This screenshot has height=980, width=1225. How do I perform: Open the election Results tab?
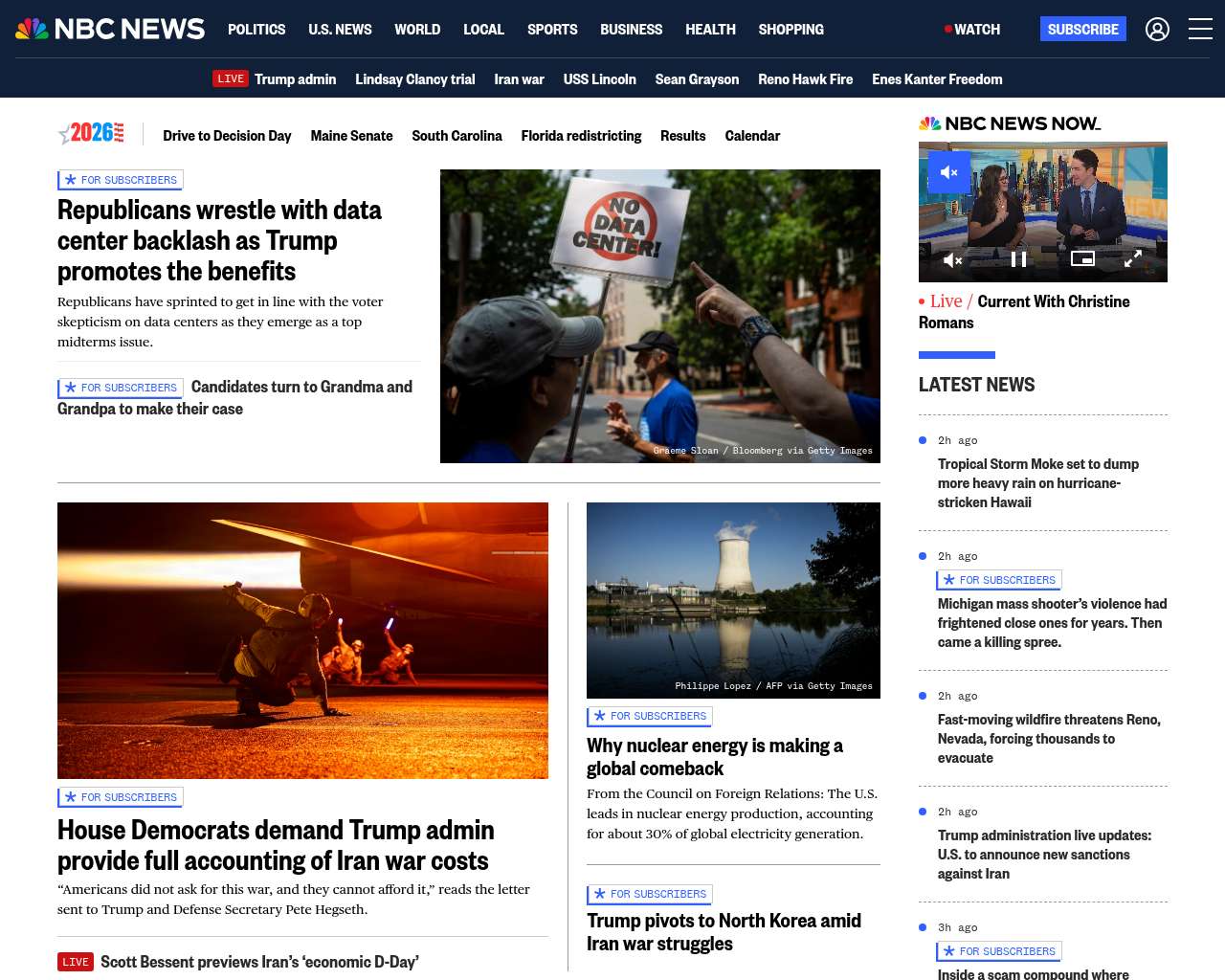682,136
